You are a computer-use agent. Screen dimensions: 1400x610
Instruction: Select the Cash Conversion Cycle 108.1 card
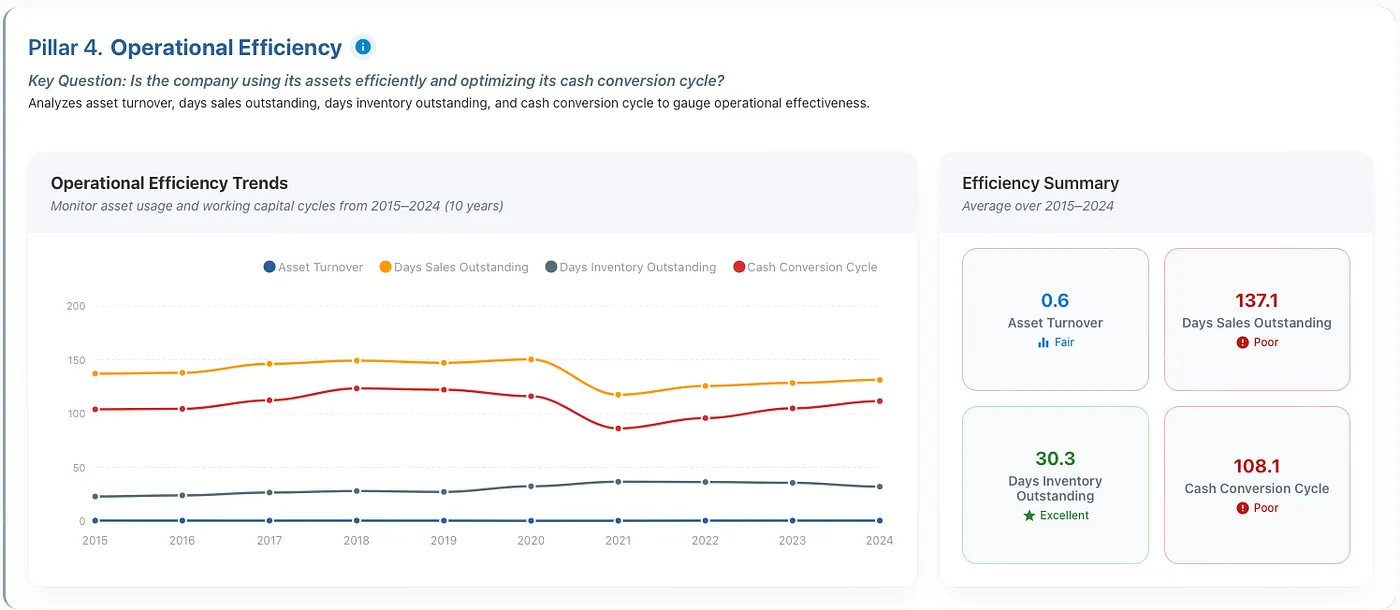coord(1257,485)
